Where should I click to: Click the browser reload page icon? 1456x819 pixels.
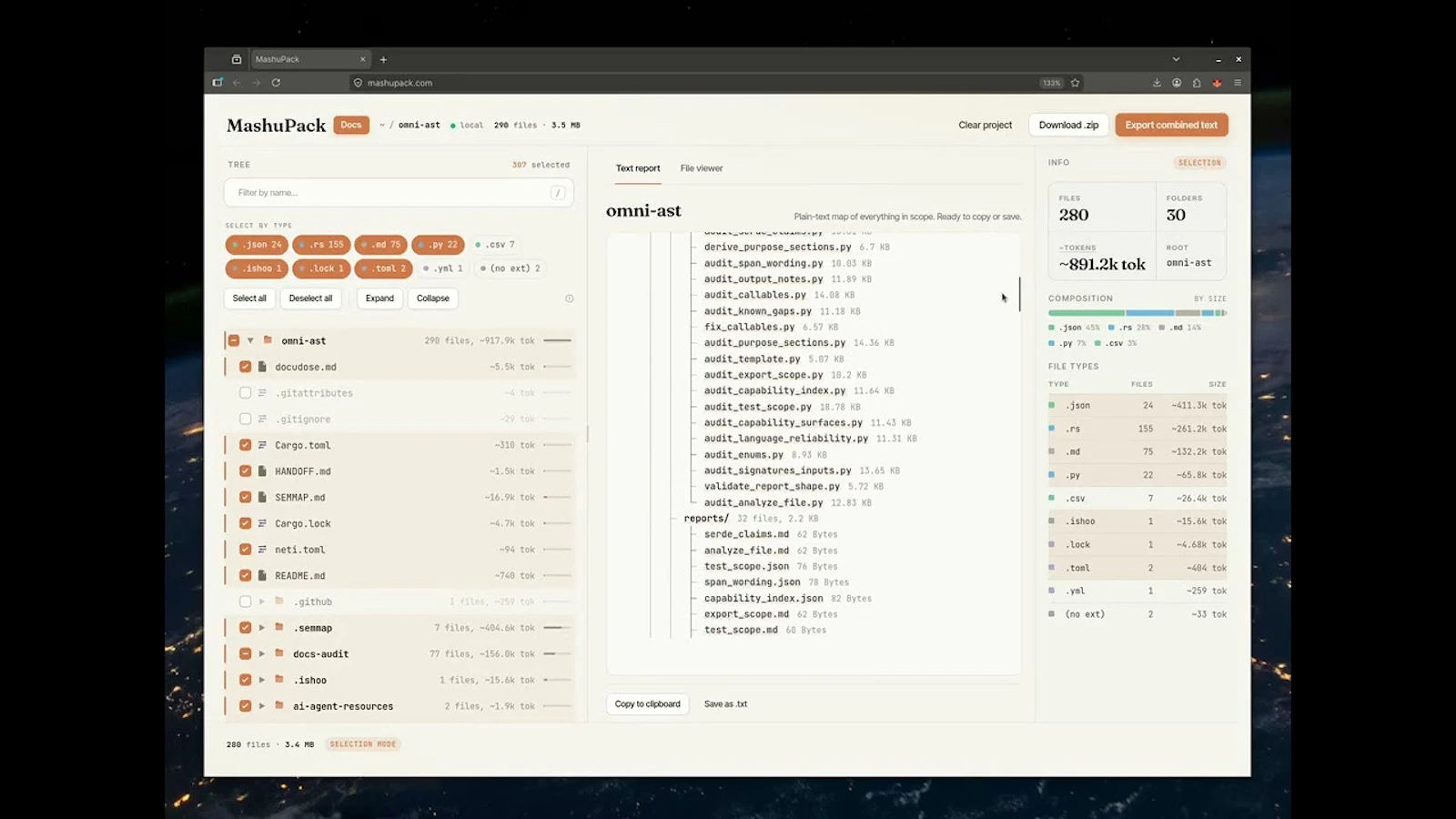click(276, 83)
